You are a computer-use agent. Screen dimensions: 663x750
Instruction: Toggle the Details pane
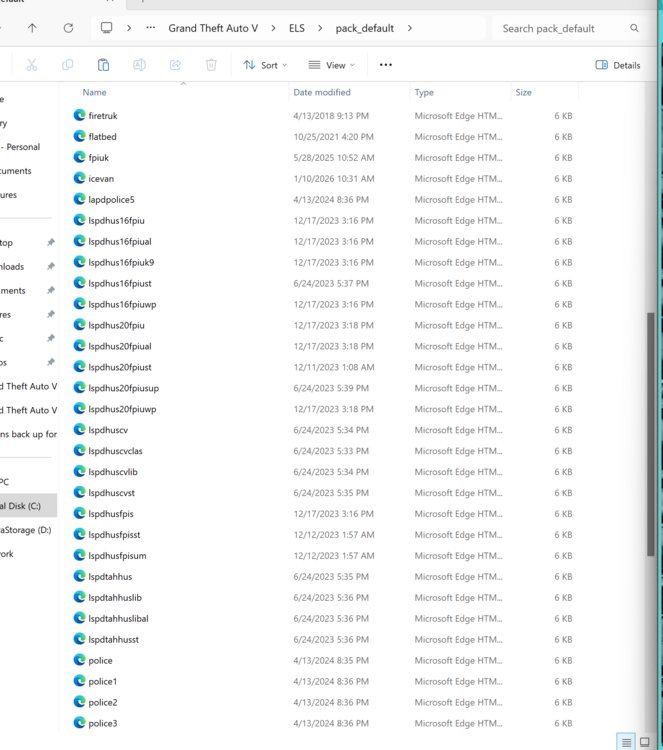[618, 65]
